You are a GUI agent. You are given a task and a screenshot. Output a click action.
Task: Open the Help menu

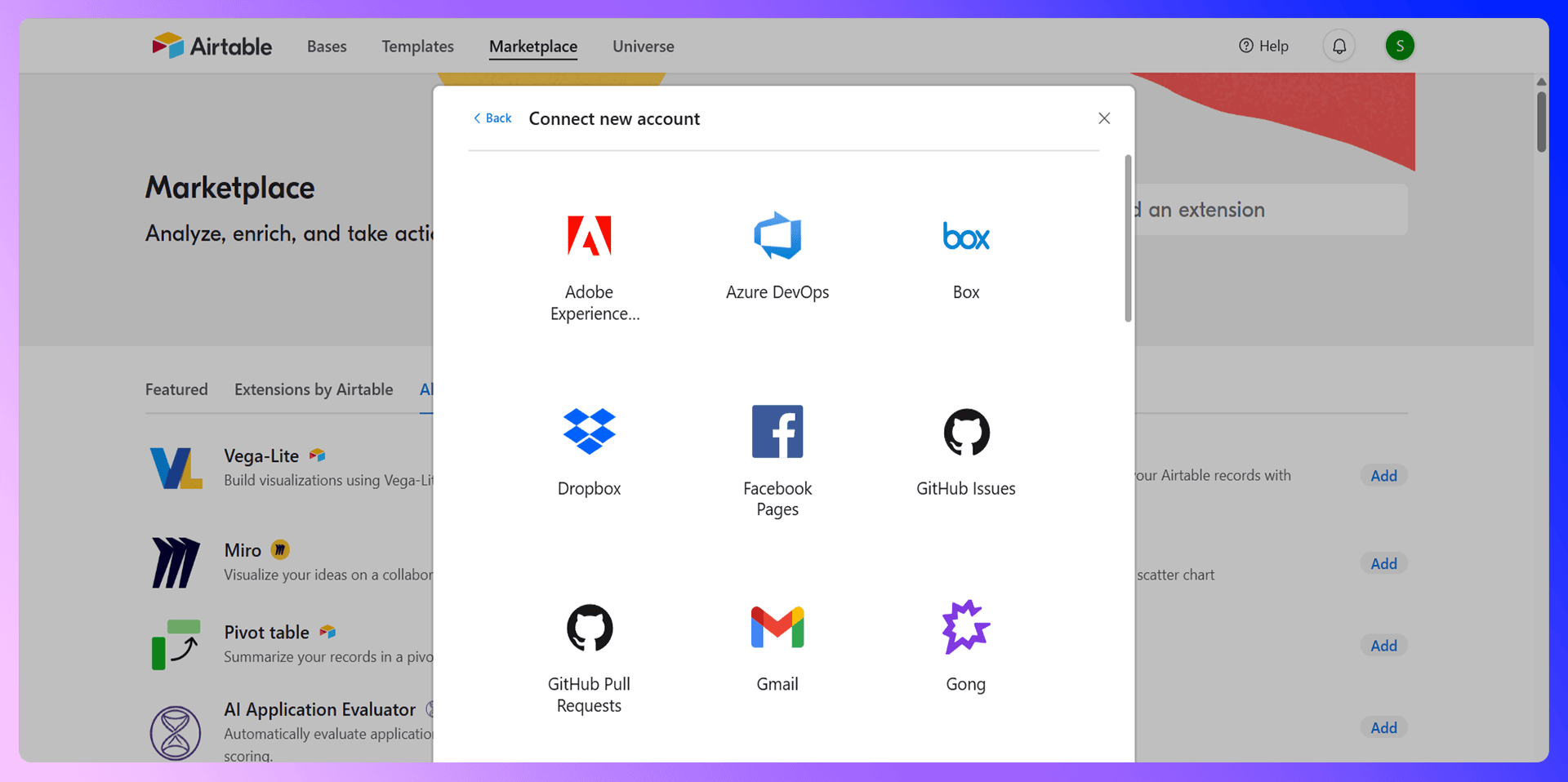coord(1263,46)
